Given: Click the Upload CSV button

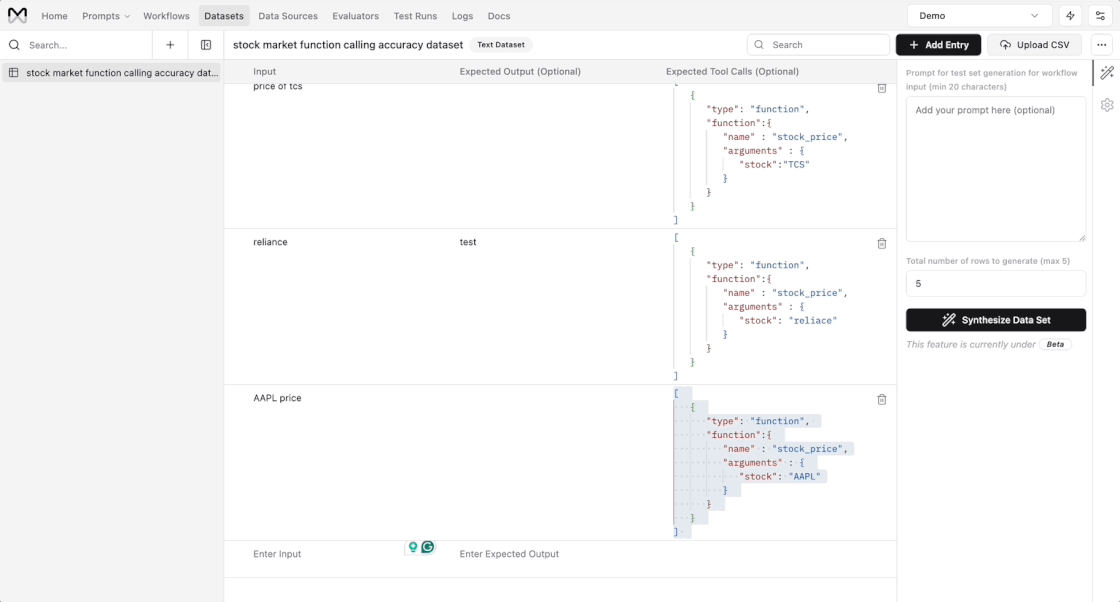Looking at the screenshot, I should click(x=1034, y=45).
